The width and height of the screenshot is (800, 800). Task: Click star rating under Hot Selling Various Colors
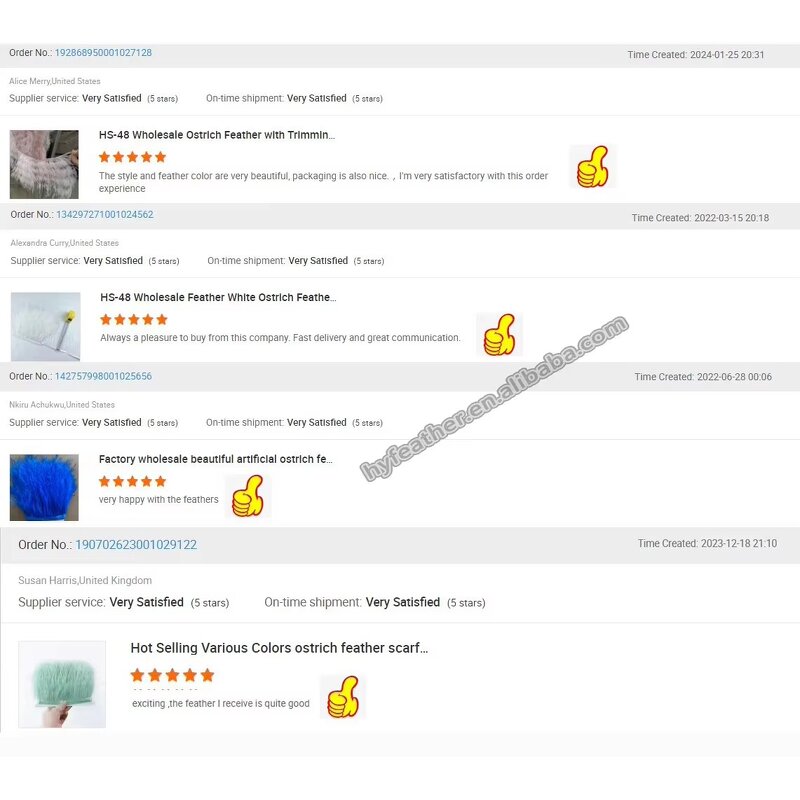(172, 676)
